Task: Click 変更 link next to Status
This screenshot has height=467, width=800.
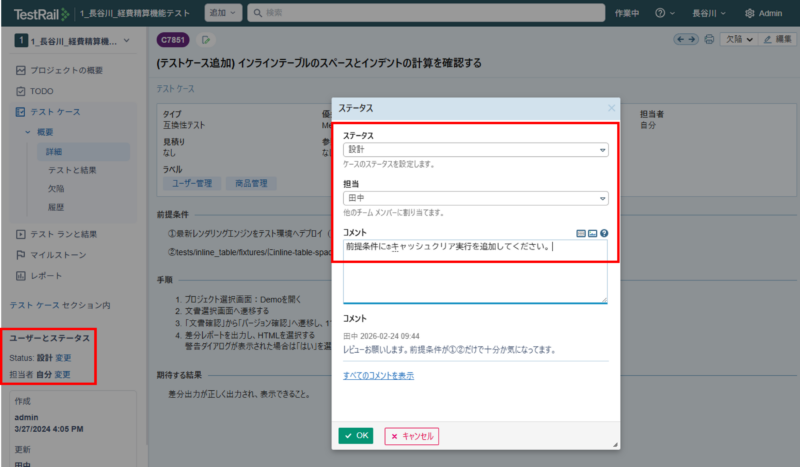Action: tap(63, 358)
